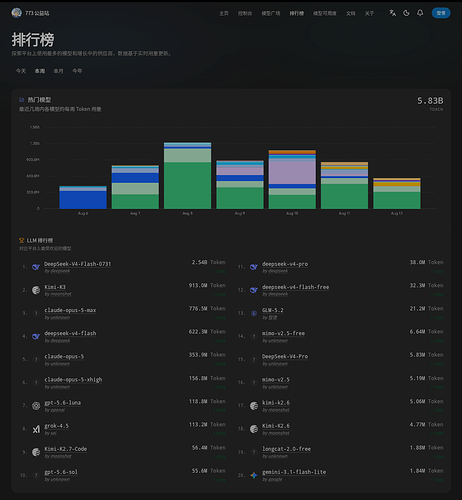This screenshot has width=462, height=500.
Task: Click the blue login button
Action: point(441,13)
